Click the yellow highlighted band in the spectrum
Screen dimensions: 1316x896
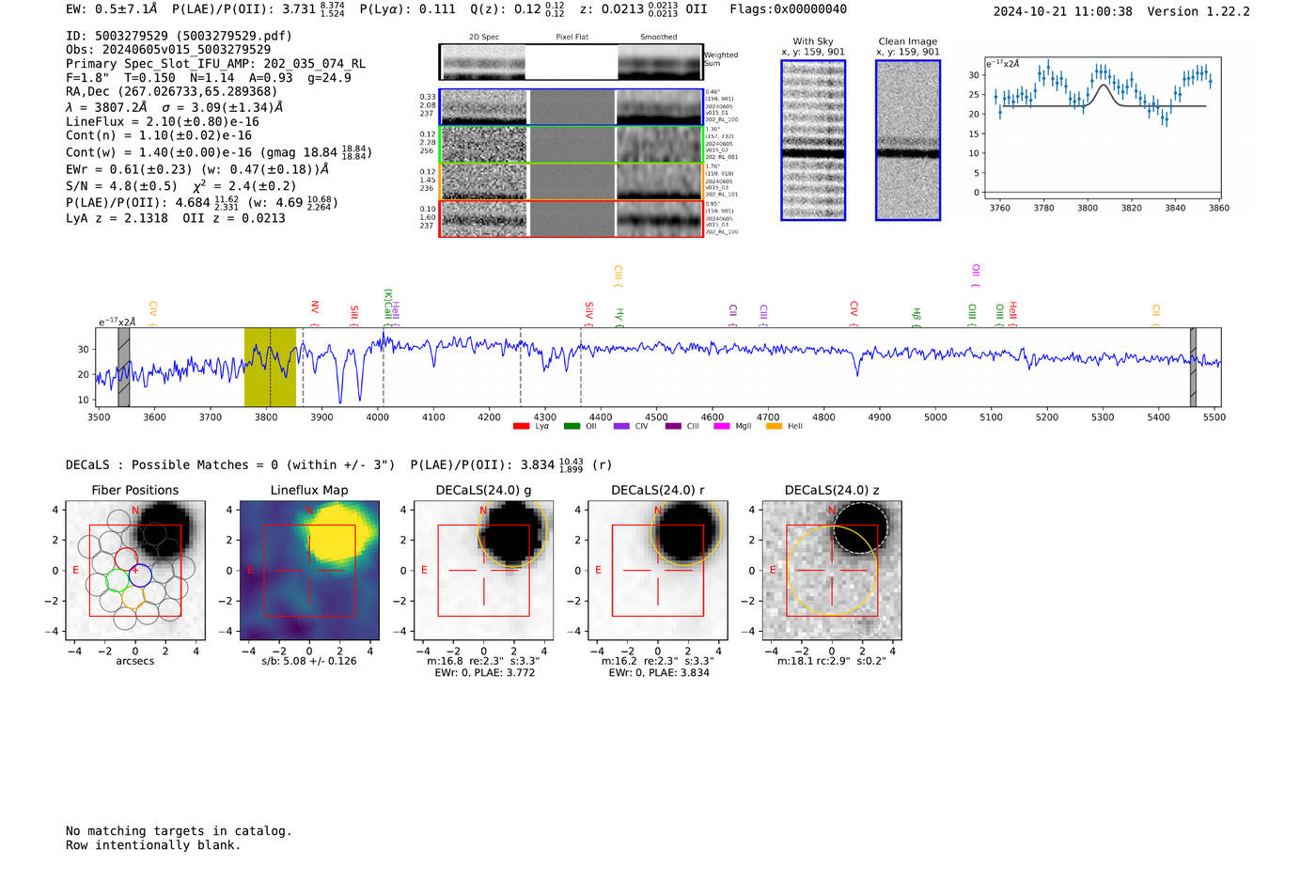(x=270, y=367)
